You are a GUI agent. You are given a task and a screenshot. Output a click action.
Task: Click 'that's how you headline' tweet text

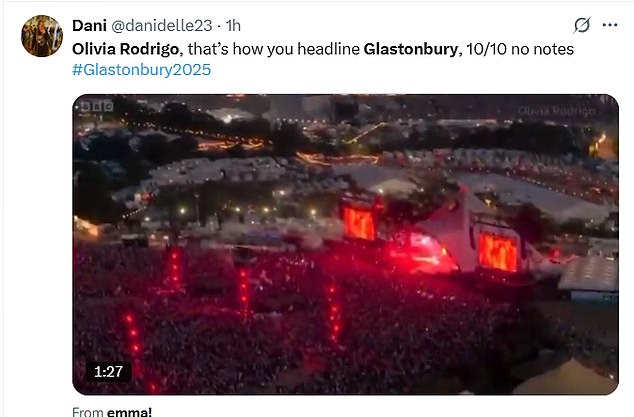pyautogui.click(x=274, y=49)
